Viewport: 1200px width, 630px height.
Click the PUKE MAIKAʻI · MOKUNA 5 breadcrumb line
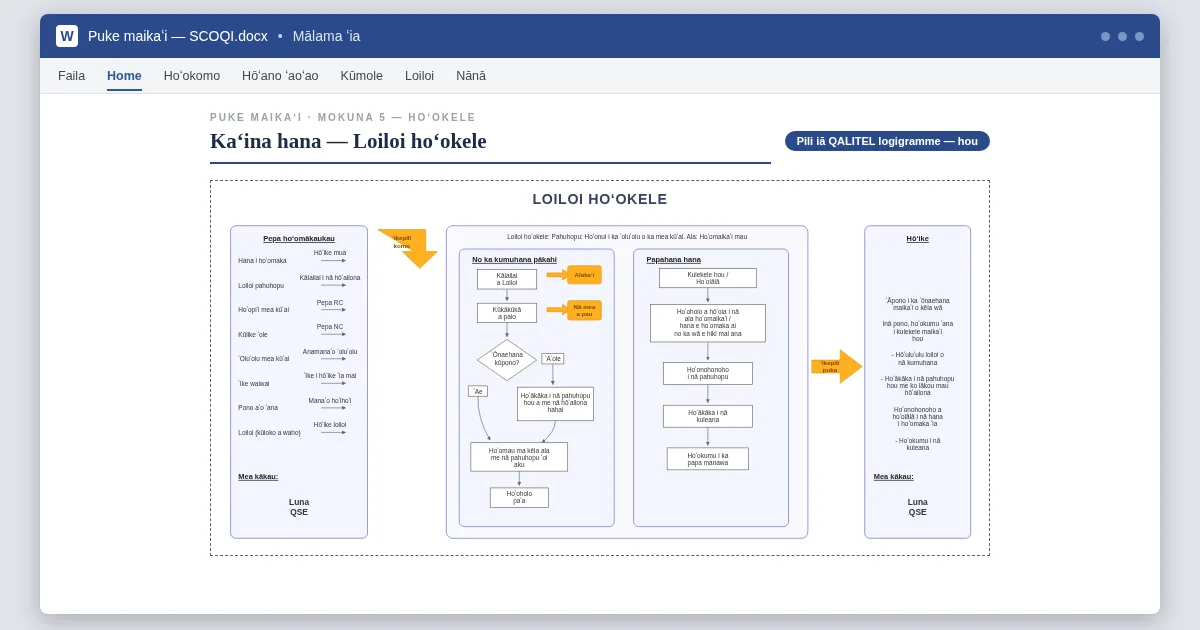(343, 117)
